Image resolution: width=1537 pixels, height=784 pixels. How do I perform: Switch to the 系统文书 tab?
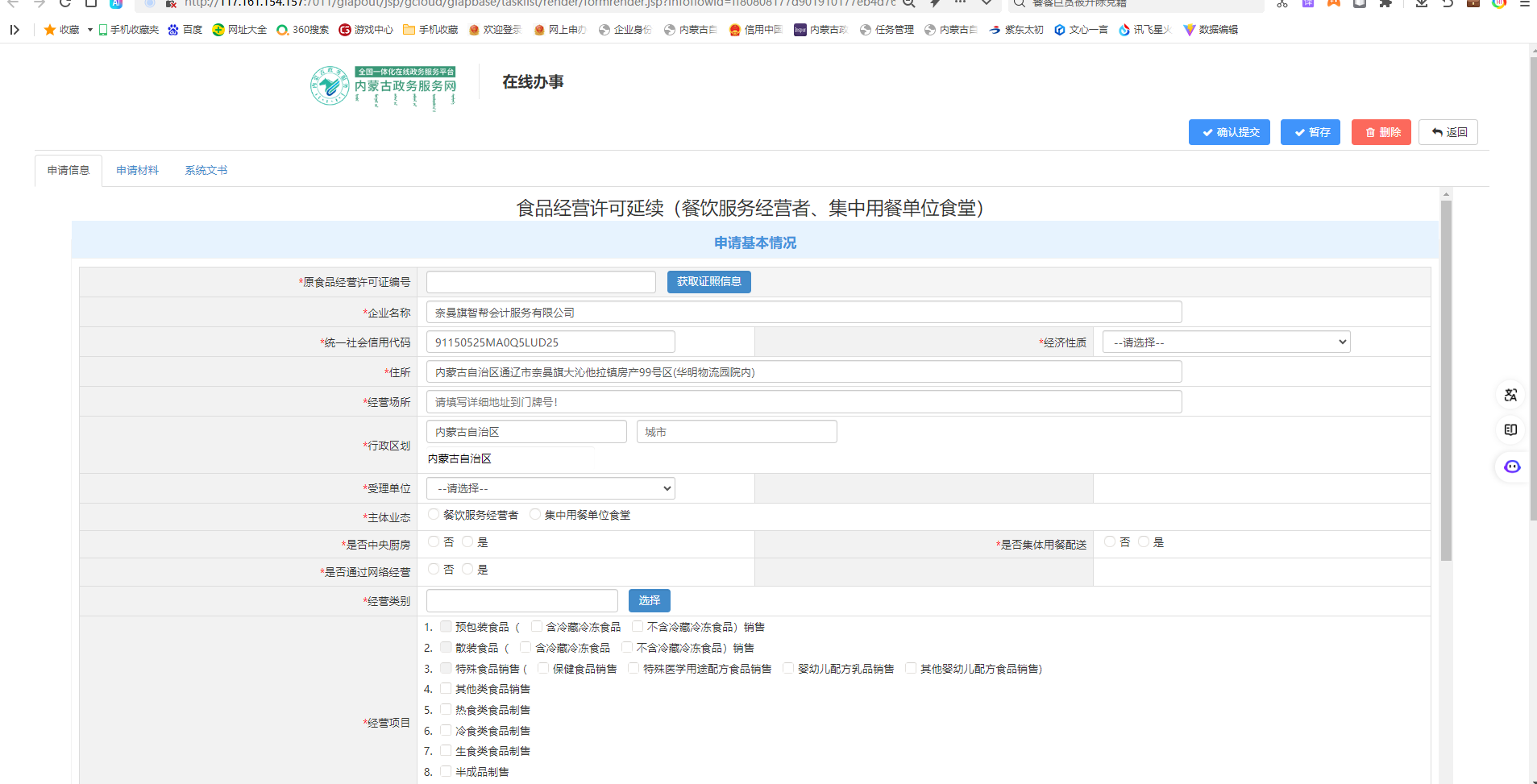tap(206, 171)
